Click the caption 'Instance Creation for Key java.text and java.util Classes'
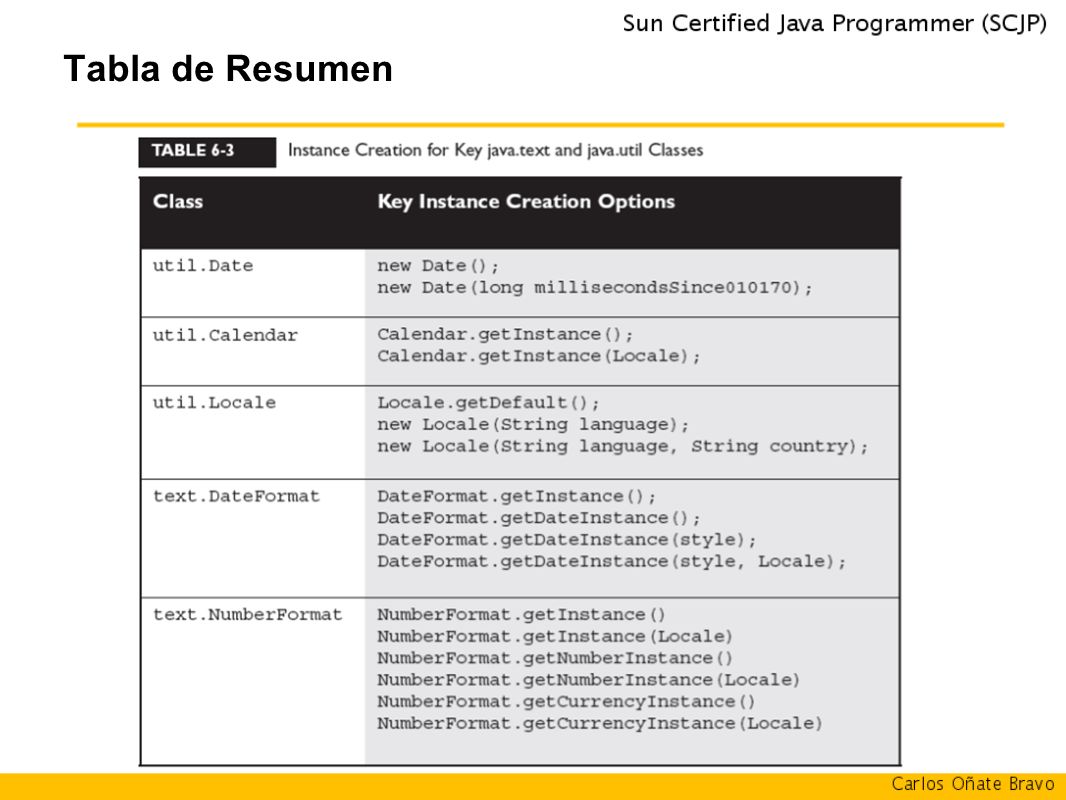The image size is (1066, 800). [x=496, y=150]
